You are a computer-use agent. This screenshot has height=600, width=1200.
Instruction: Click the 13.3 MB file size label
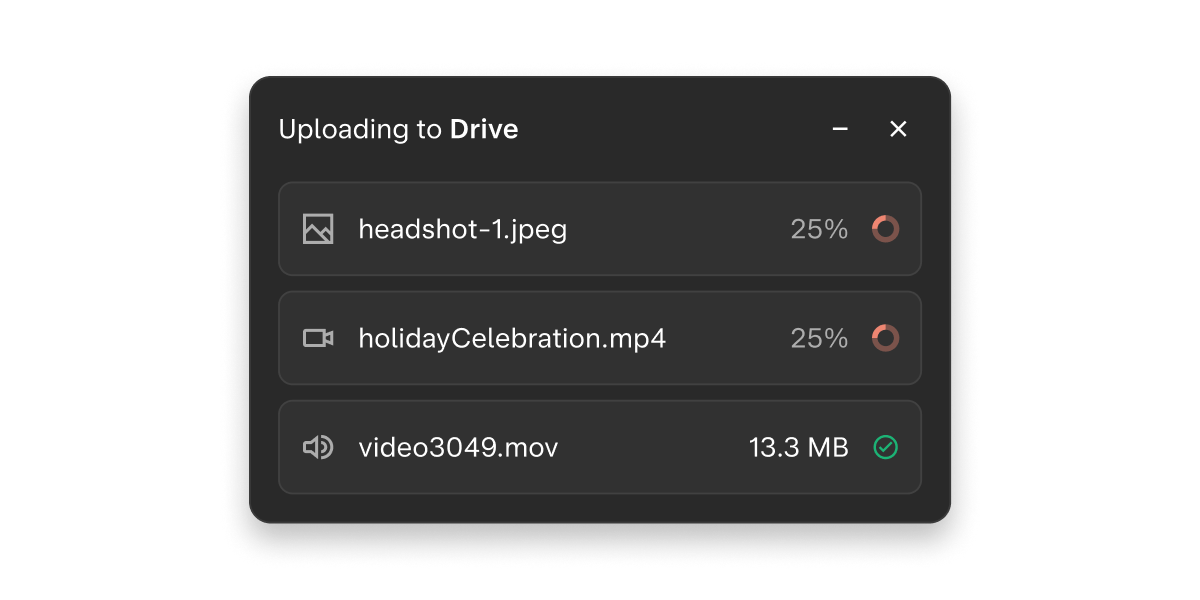799,447
